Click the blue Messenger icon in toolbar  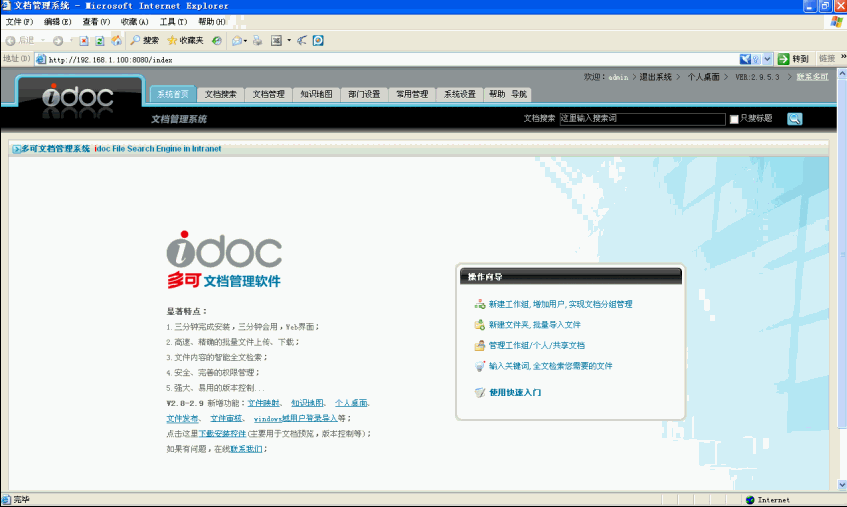click(x=318, y=40)
